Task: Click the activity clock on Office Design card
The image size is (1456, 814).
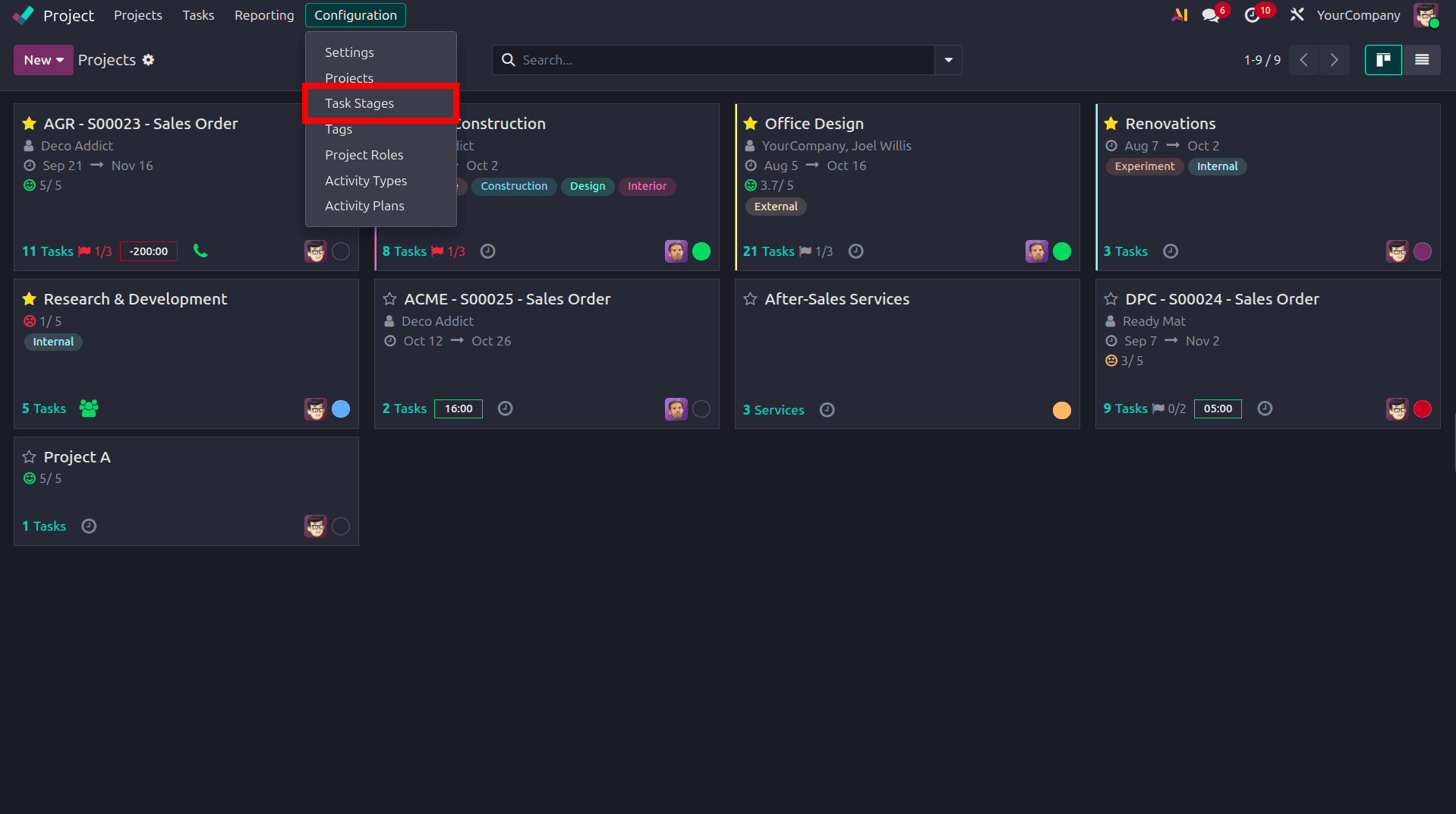Action: pos(856,251)
